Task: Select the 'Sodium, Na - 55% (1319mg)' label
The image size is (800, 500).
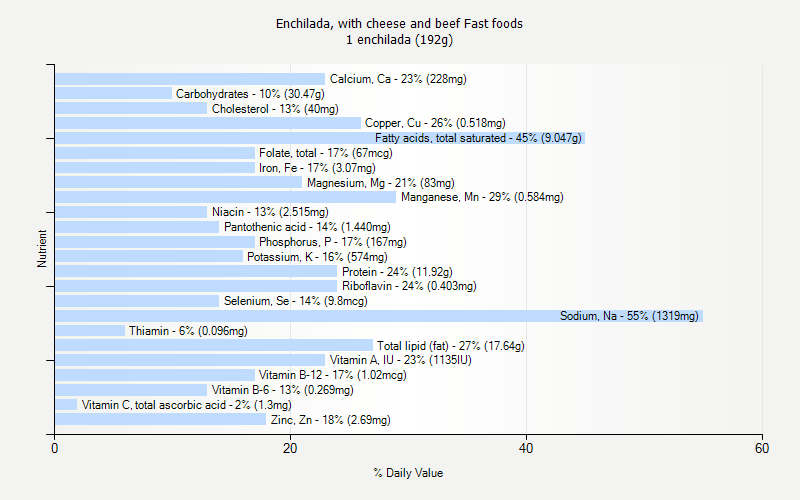Action: [x=629, y=316]
